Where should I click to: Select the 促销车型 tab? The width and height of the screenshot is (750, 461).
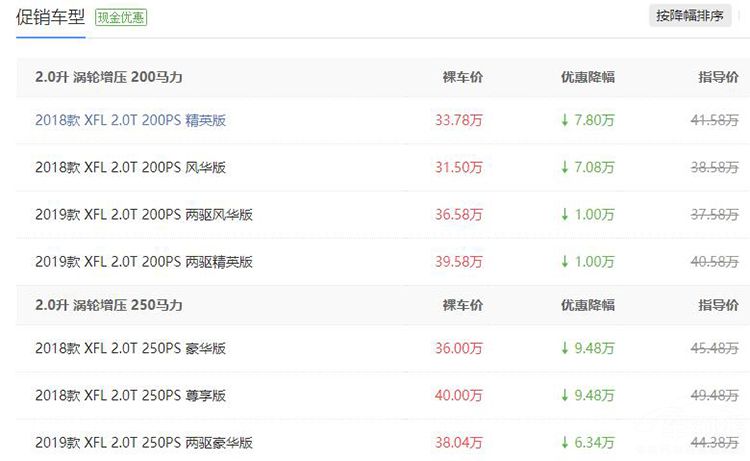point(50,18)
